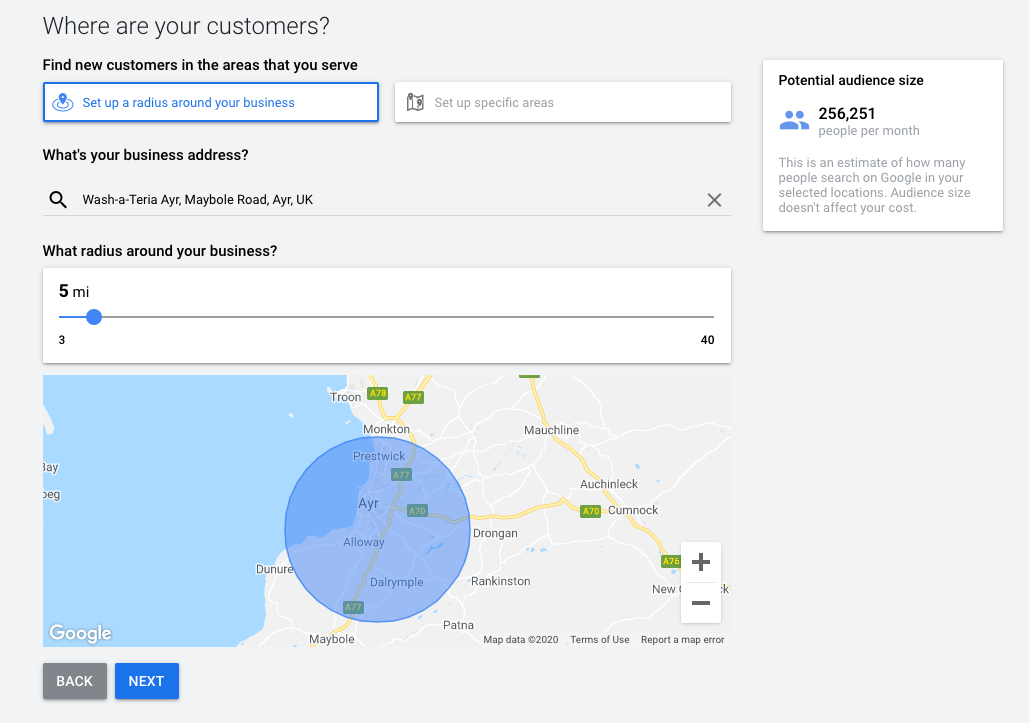Click the A78 road marker near Troon
The image size is (1029, 723).
[x=377, y=394]
